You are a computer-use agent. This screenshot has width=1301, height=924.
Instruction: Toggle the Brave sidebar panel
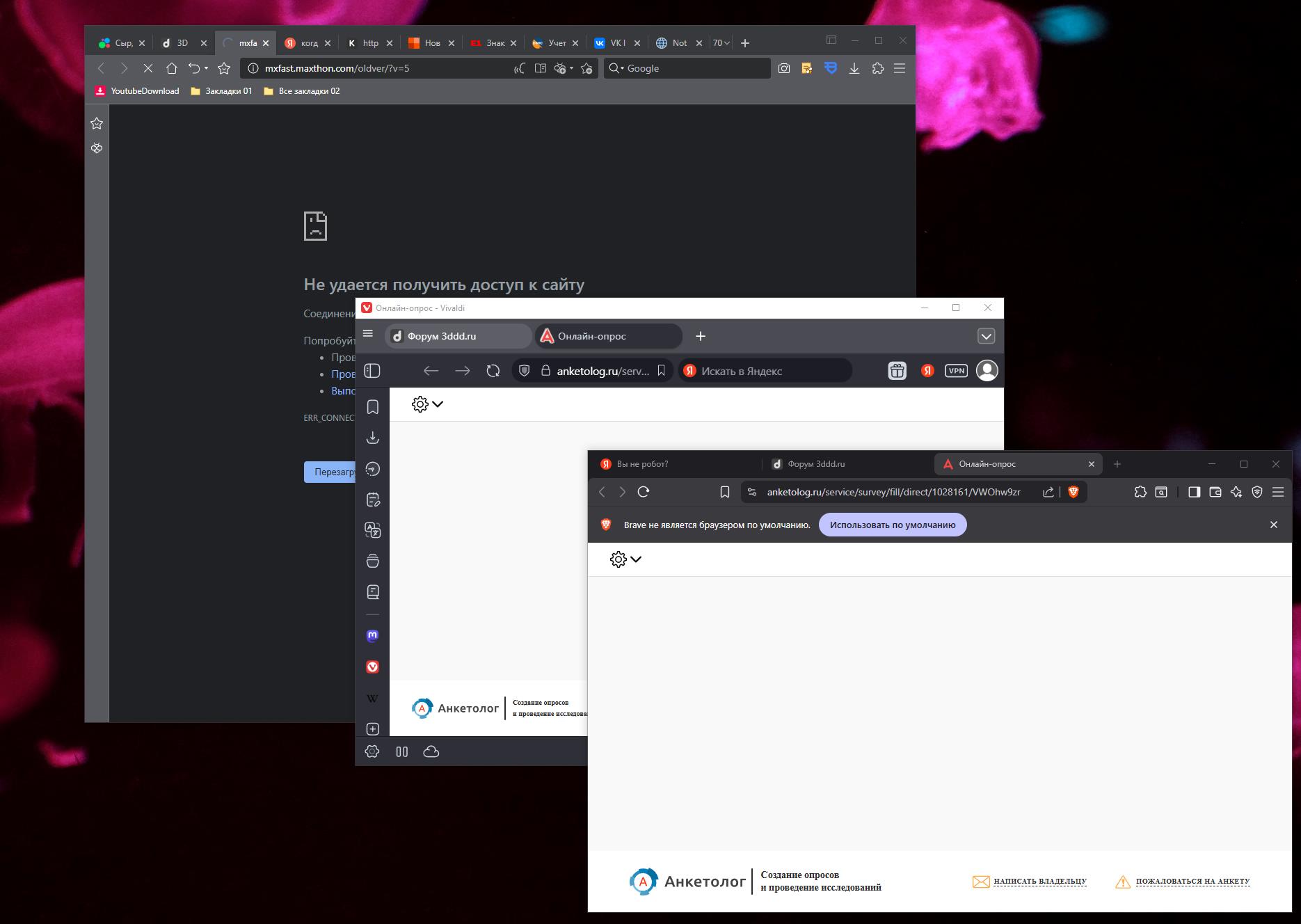[1195, 492]
